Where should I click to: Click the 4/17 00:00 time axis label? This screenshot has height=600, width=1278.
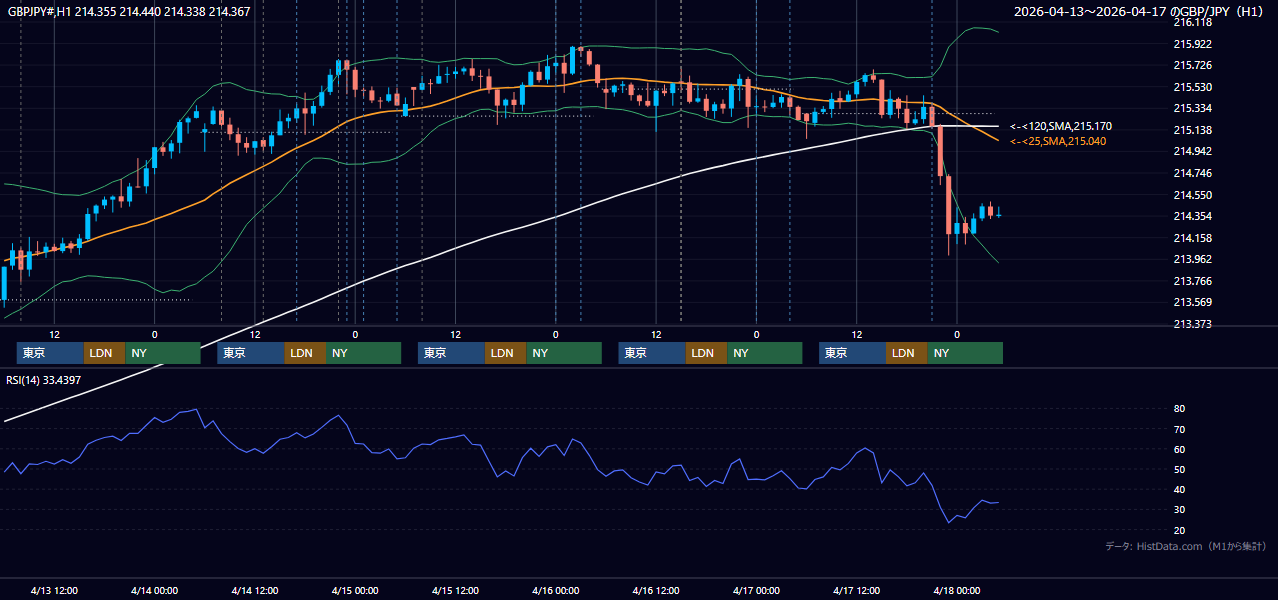coord(756,590)
